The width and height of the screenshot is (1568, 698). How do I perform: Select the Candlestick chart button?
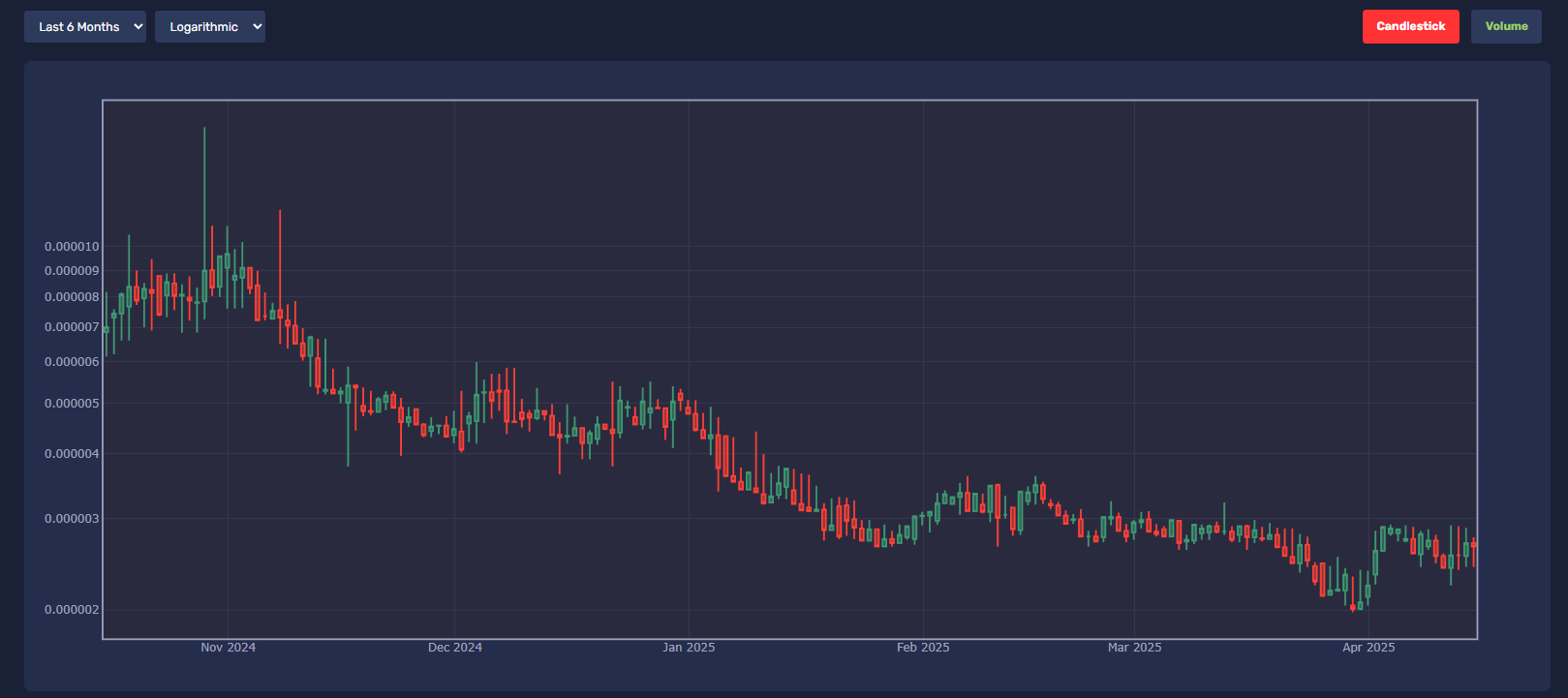(x=1410, y=27)
